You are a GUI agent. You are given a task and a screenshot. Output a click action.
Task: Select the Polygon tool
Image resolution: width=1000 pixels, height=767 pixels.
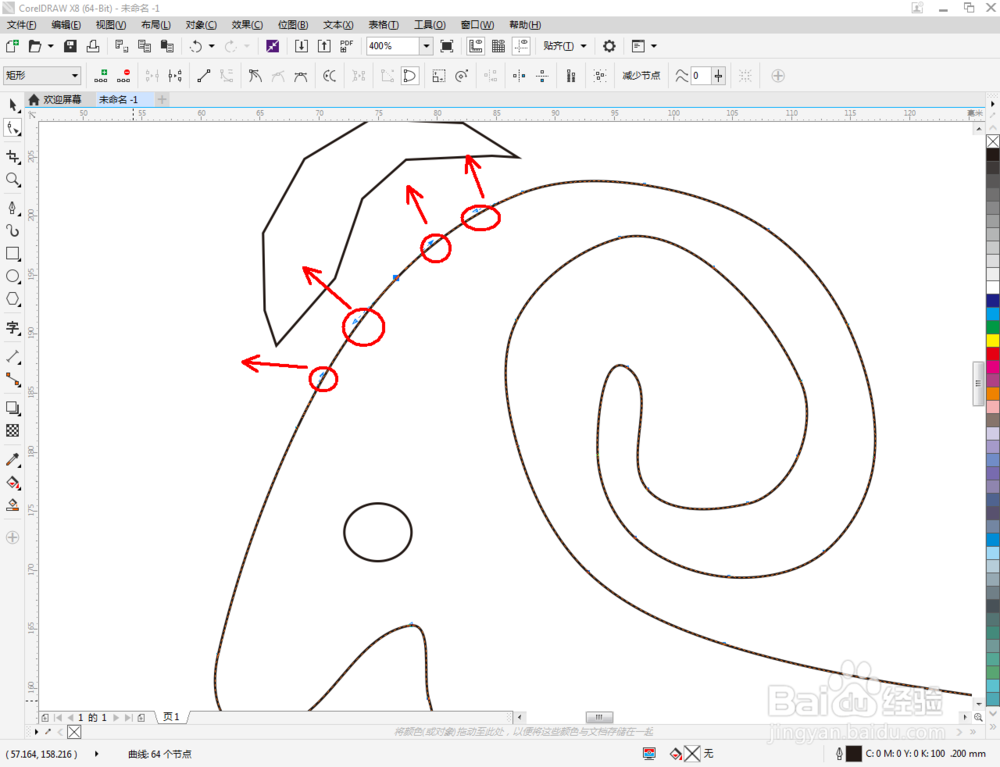pyautogui.click(x=13, y=299)
